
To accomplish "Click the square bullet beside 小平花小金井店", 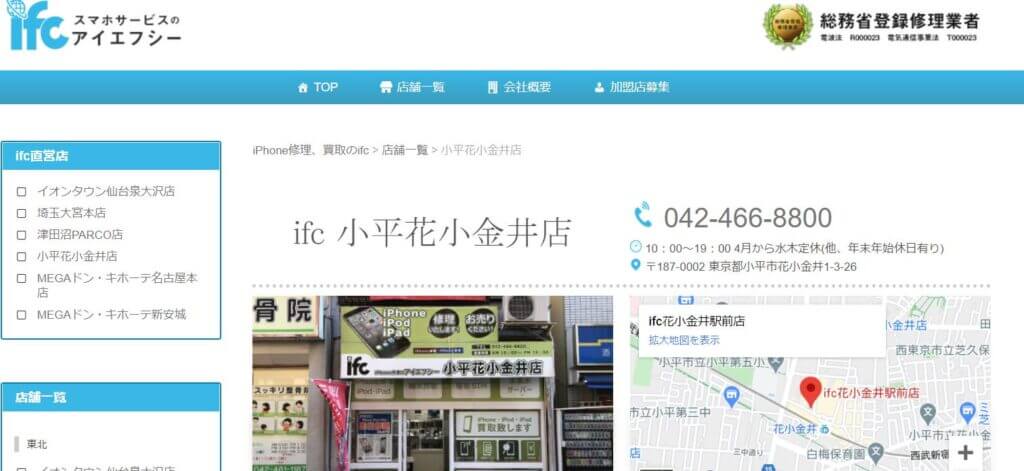I will point(22,257).
